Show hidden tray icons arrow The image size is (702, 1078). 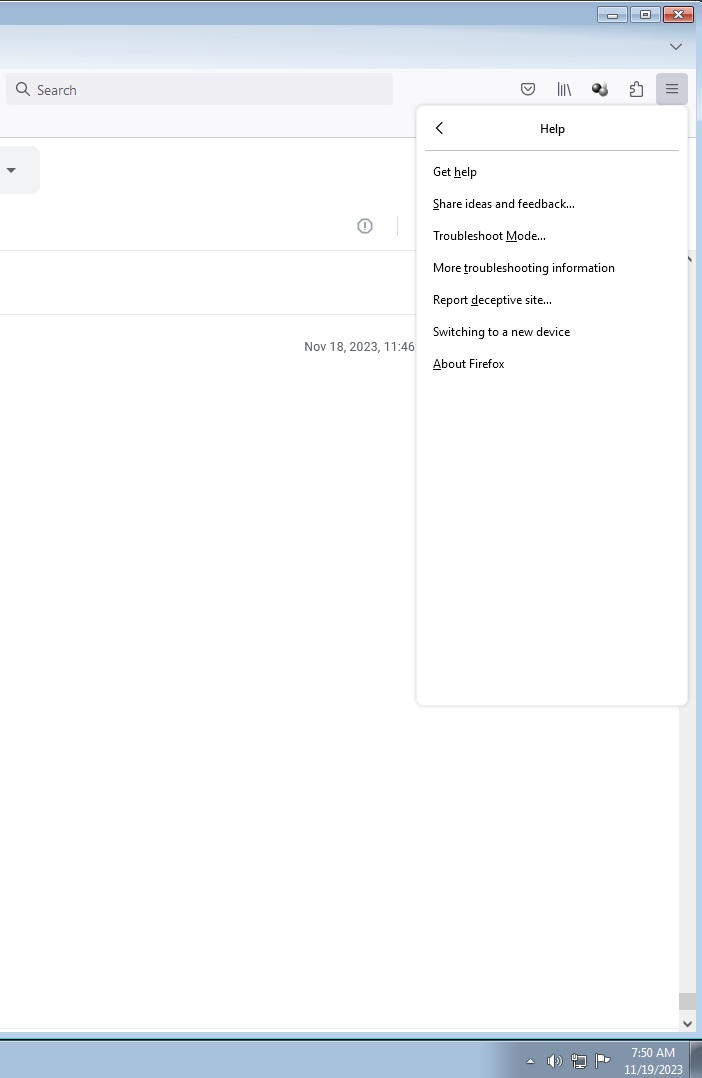point(529,1061)
